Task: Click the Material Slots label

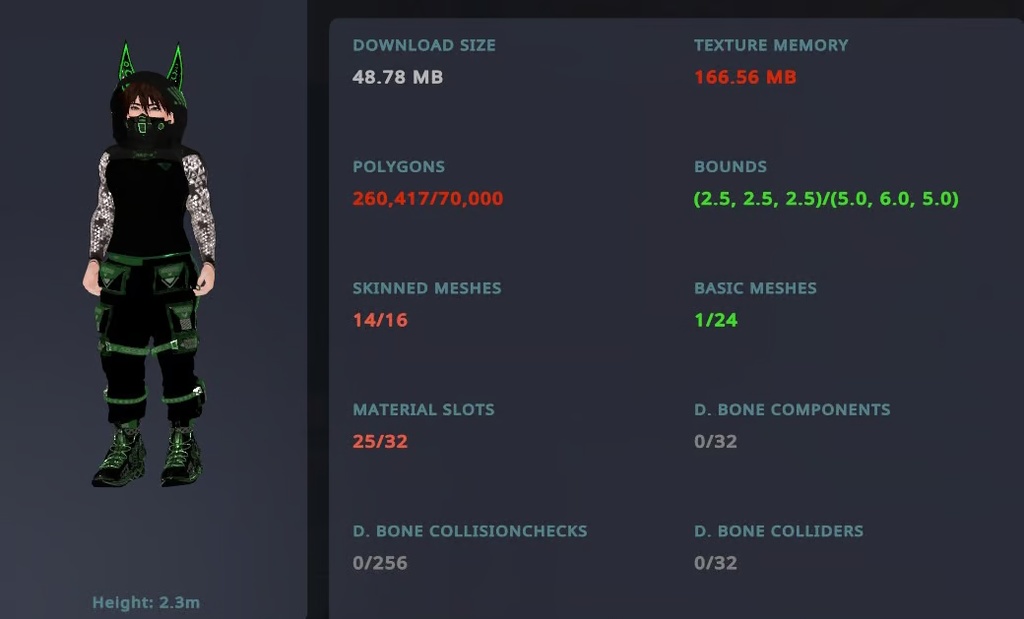Action: pos(424,410)
